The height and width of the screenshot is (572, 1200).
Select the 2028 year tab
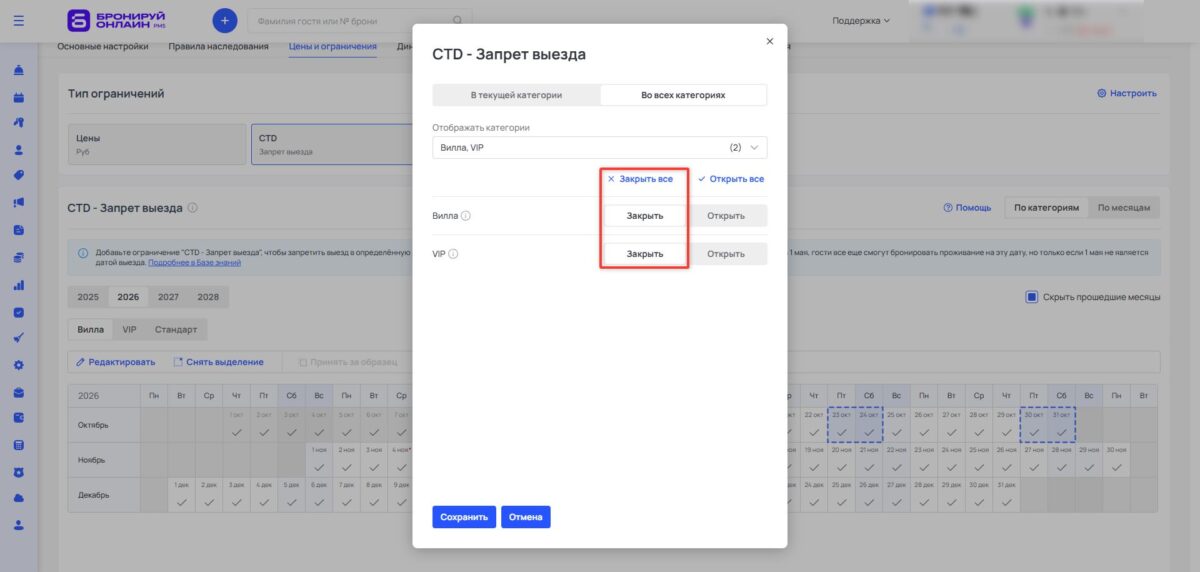point(208,297)
